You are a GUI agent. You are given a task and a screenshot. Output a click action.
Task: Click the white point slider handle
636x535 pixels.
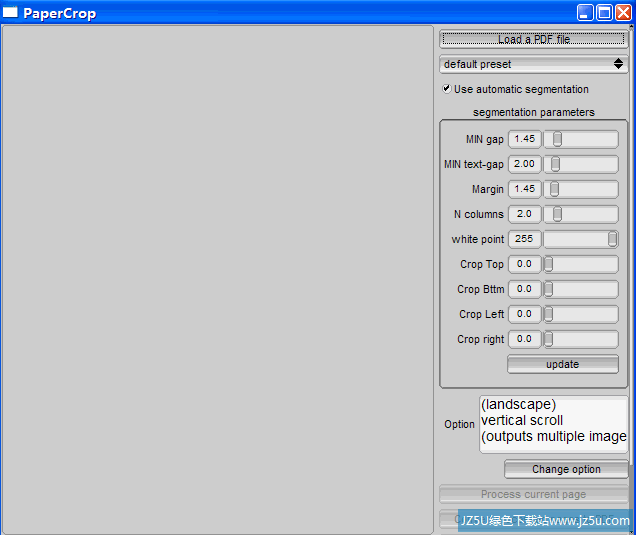(x=612, y=239)
